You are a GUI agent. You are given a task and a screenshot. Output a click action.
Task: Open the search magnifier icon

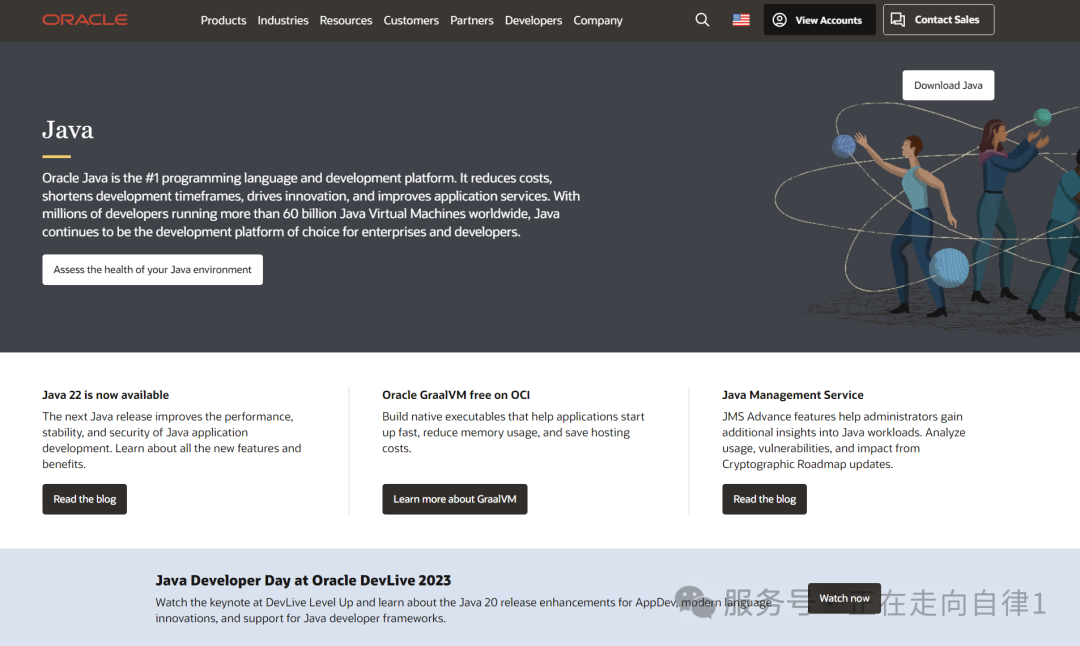pyautogui.click(x=702, y=20)
